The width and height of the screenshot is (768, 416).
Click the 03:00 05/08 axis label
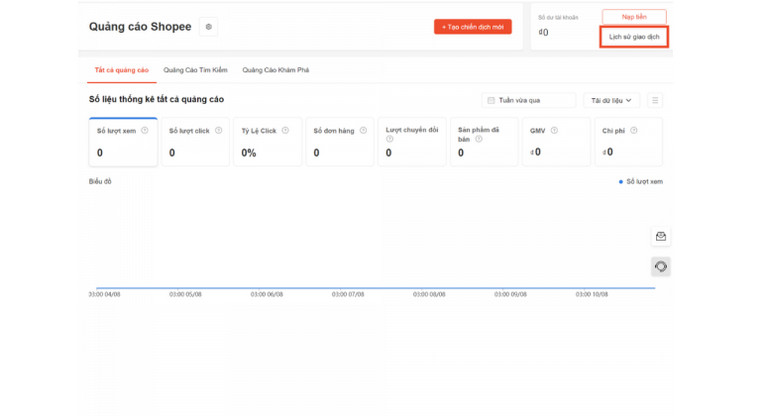[185, 294]
